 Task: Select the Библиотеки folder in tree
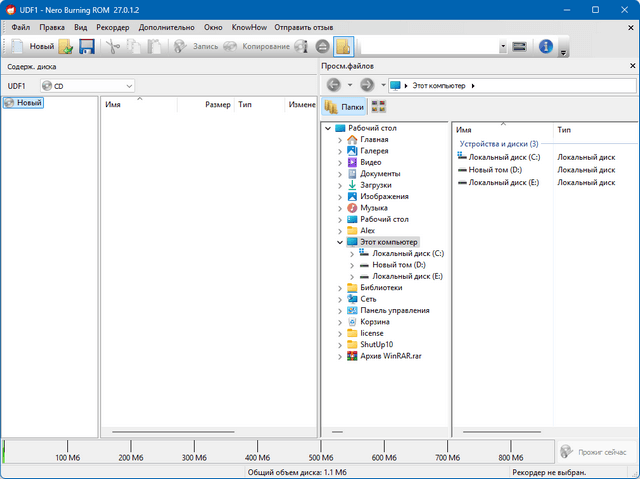click(x=381, y=288)
